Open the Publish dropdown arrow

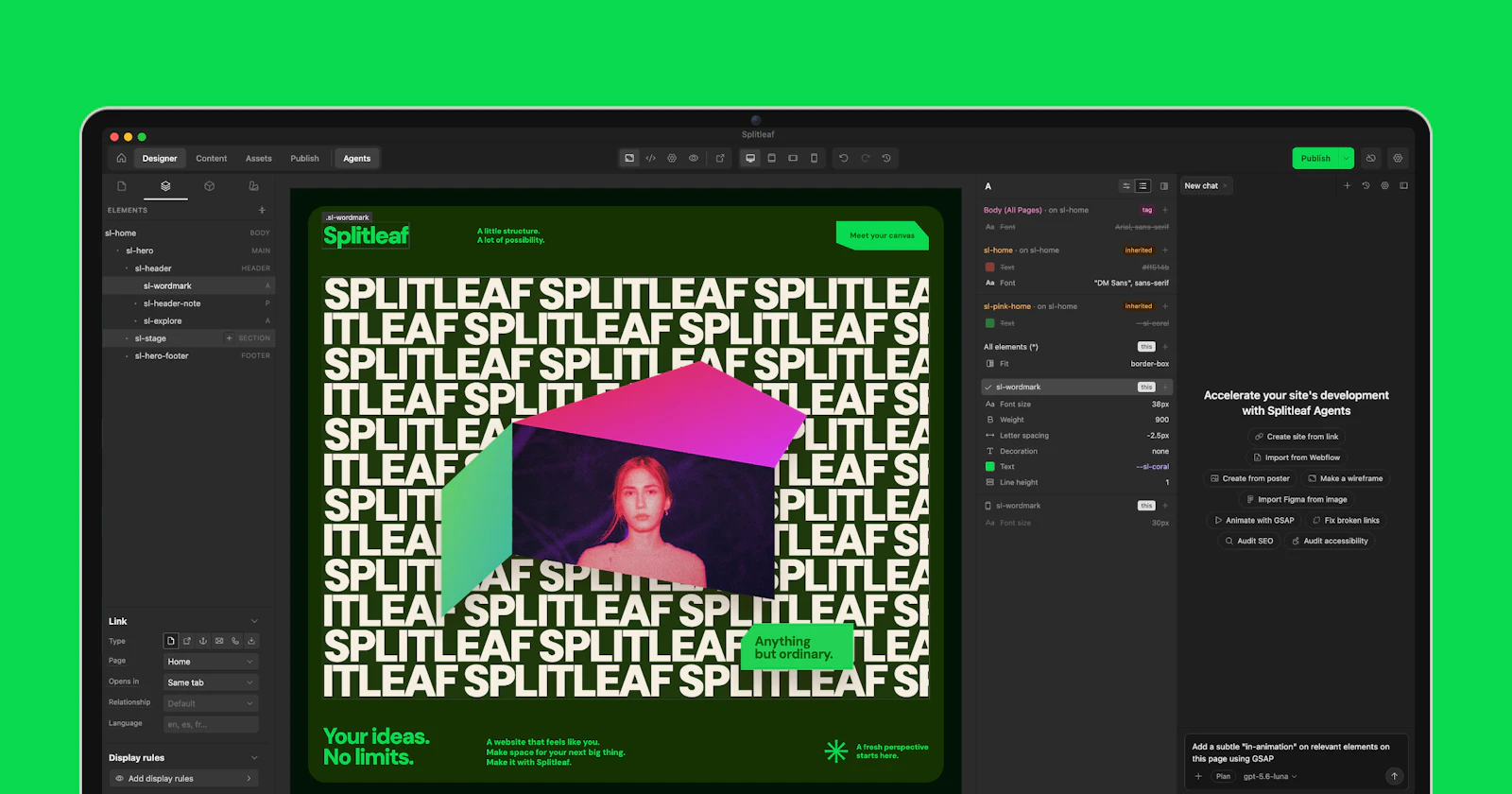pyautogui.click(x=1347, y=159)
